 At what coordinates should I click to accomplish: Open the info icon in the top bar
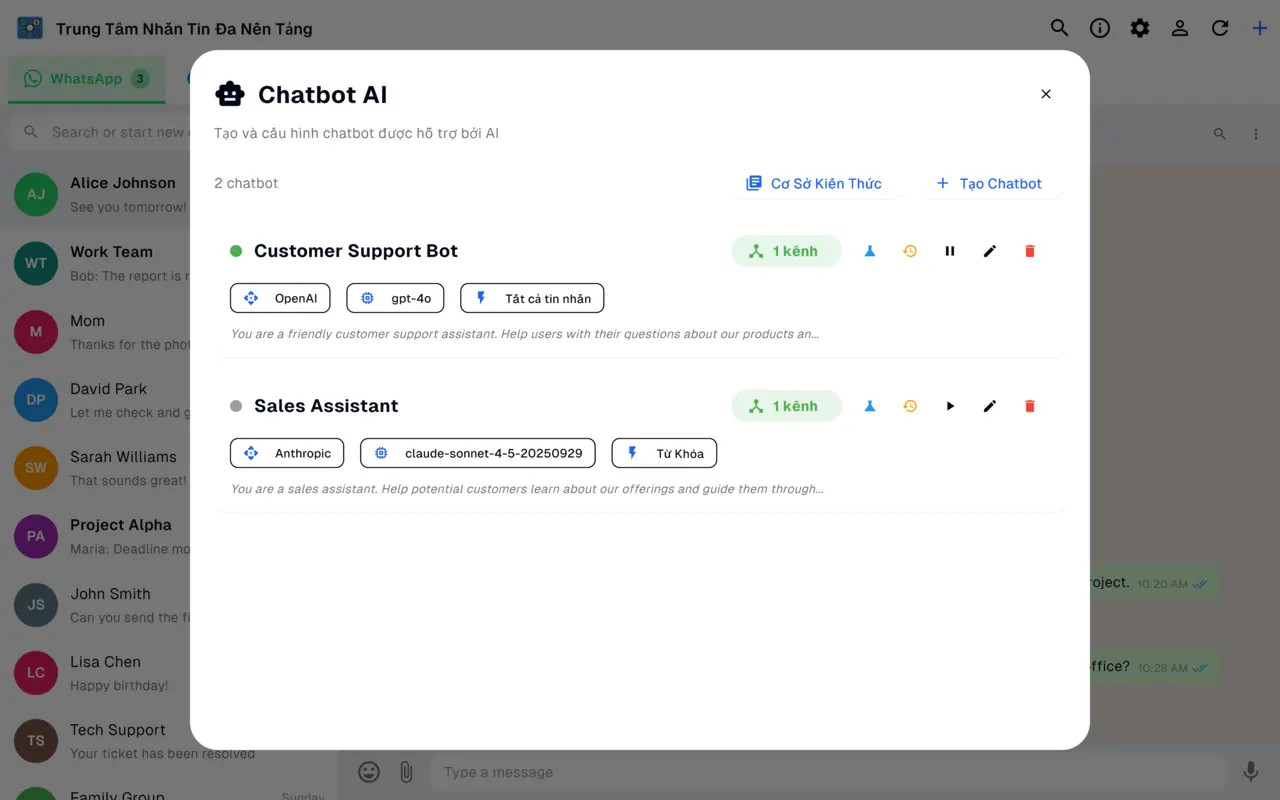[x=1100, y=28]
